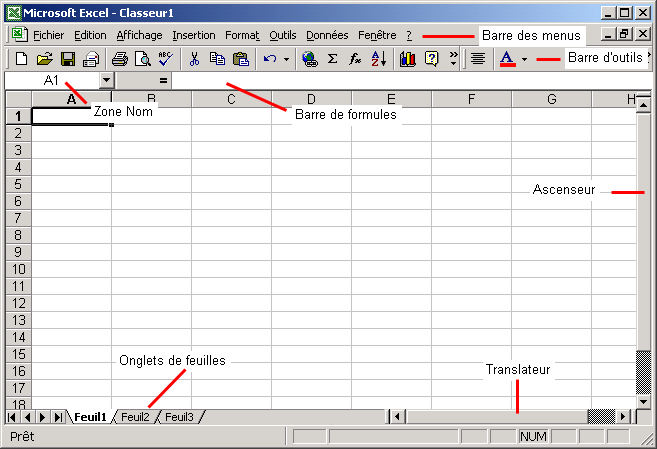The image size is (657, 449).
Task: Insert hyperlink with the globe icon
Action: (x=310, y=59)
